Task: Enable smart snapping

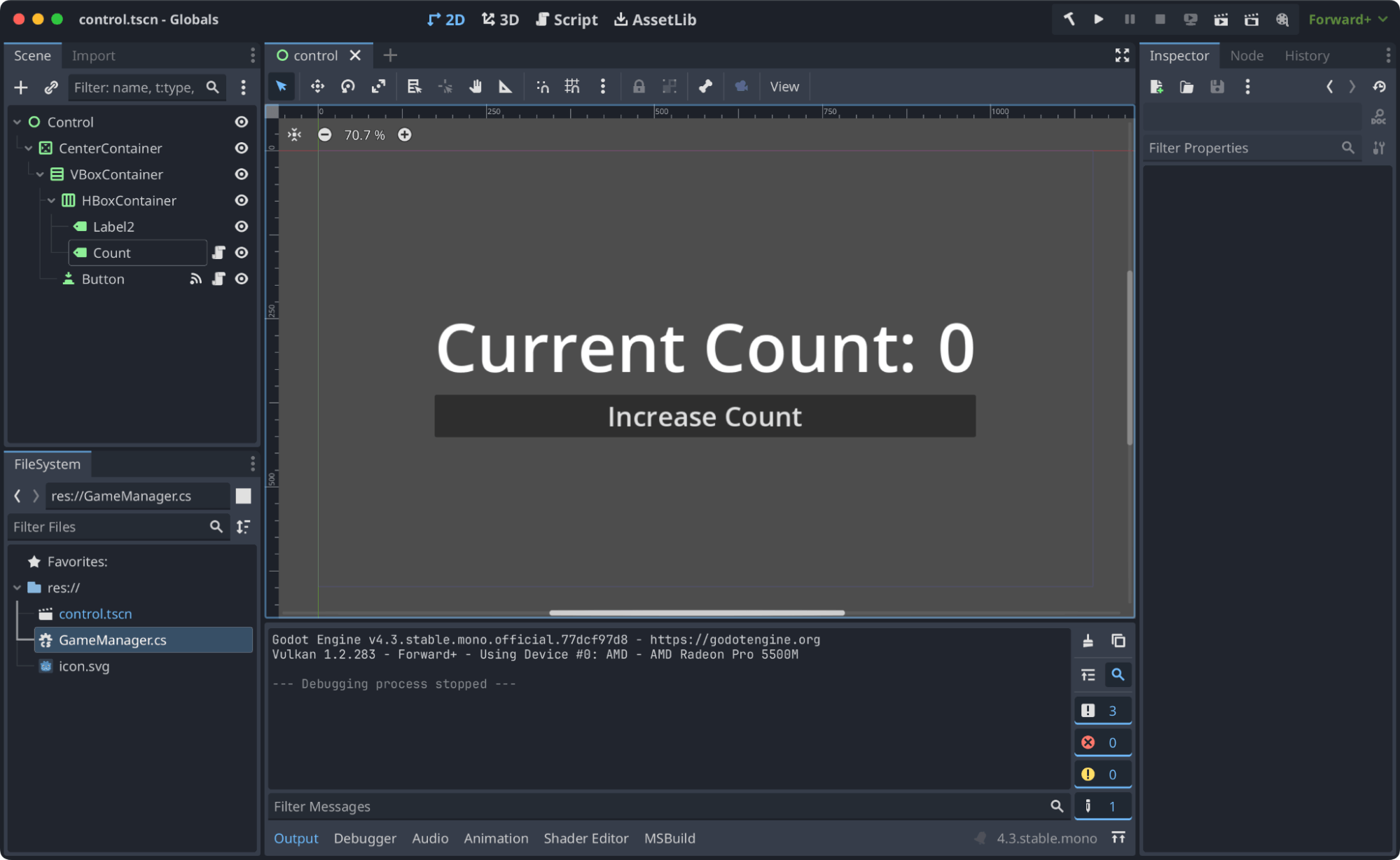Action: (543, 86)
